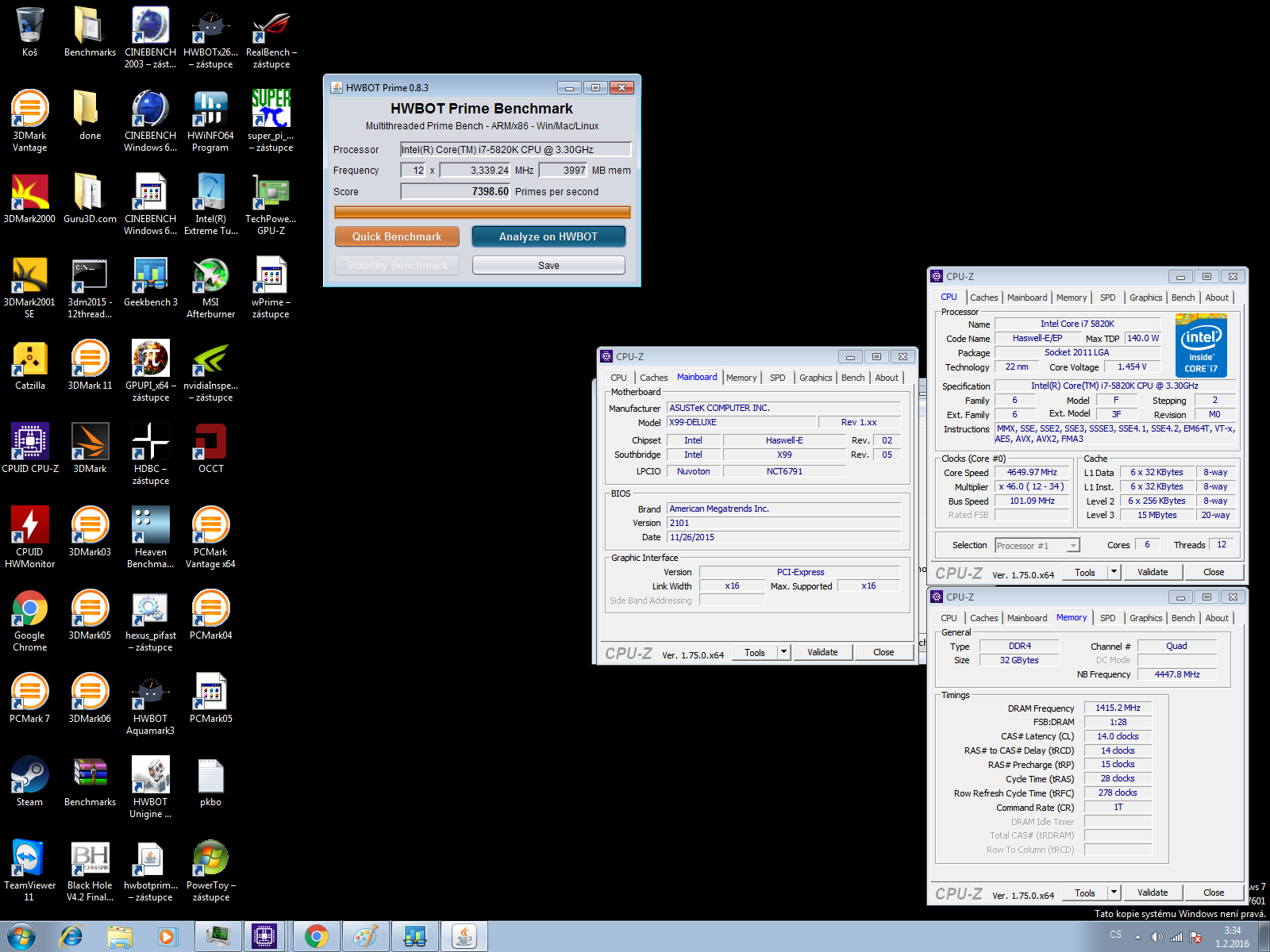Open 3DMark2000 desktop icon
1270x952 pixels.
(x=29, y=198)
